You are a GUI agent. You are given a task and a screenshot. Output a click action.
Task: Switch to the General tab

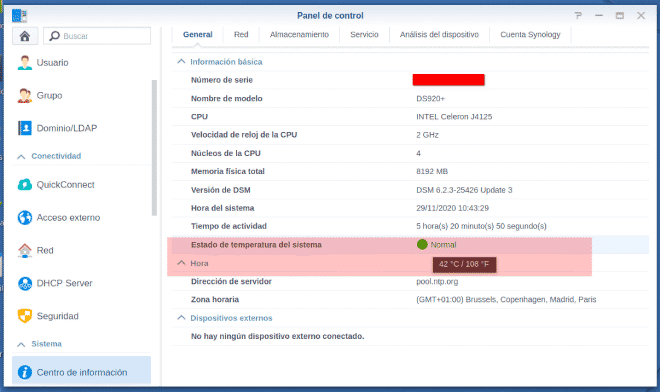(197, 35)
